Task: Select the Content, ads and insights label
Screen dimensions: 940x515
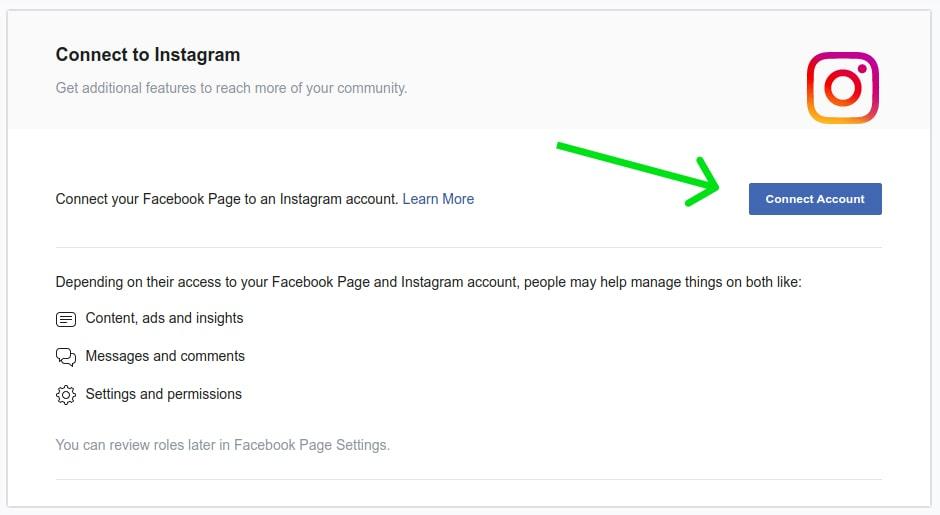Action: [x=164, y=318]
